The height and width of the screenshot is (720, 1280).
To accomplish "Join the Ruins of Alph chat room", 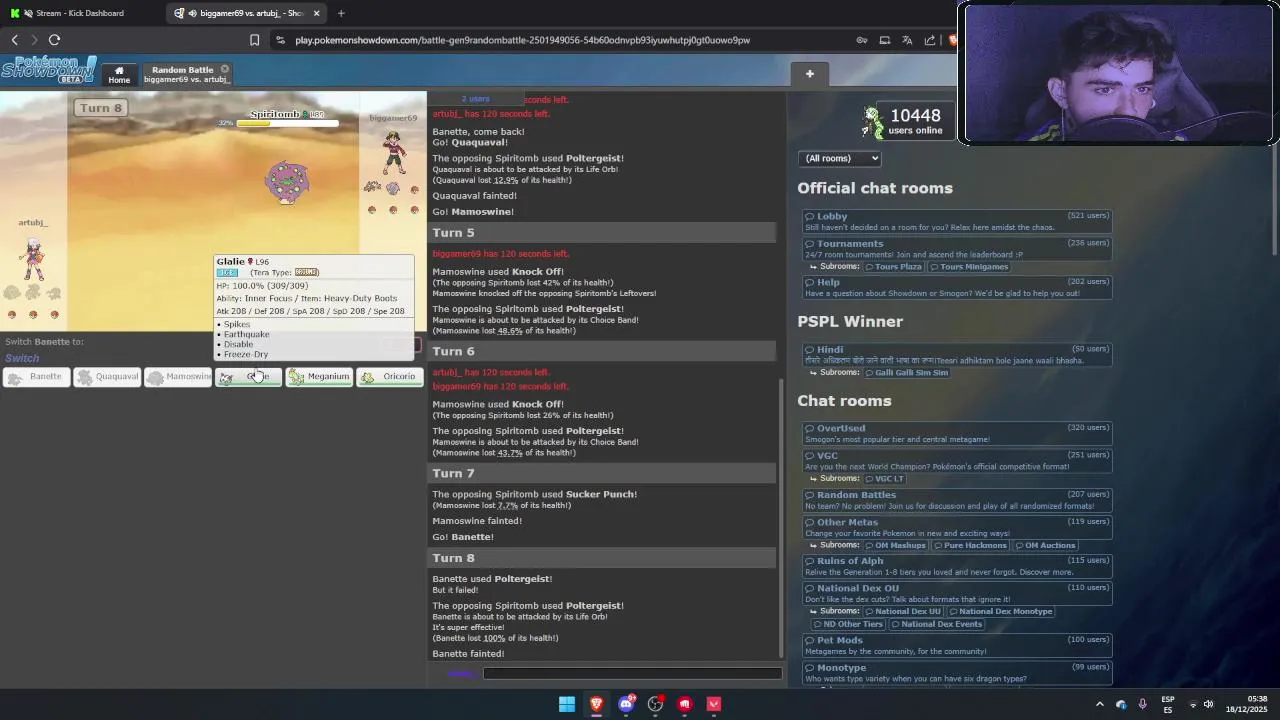I will point(958,566).
